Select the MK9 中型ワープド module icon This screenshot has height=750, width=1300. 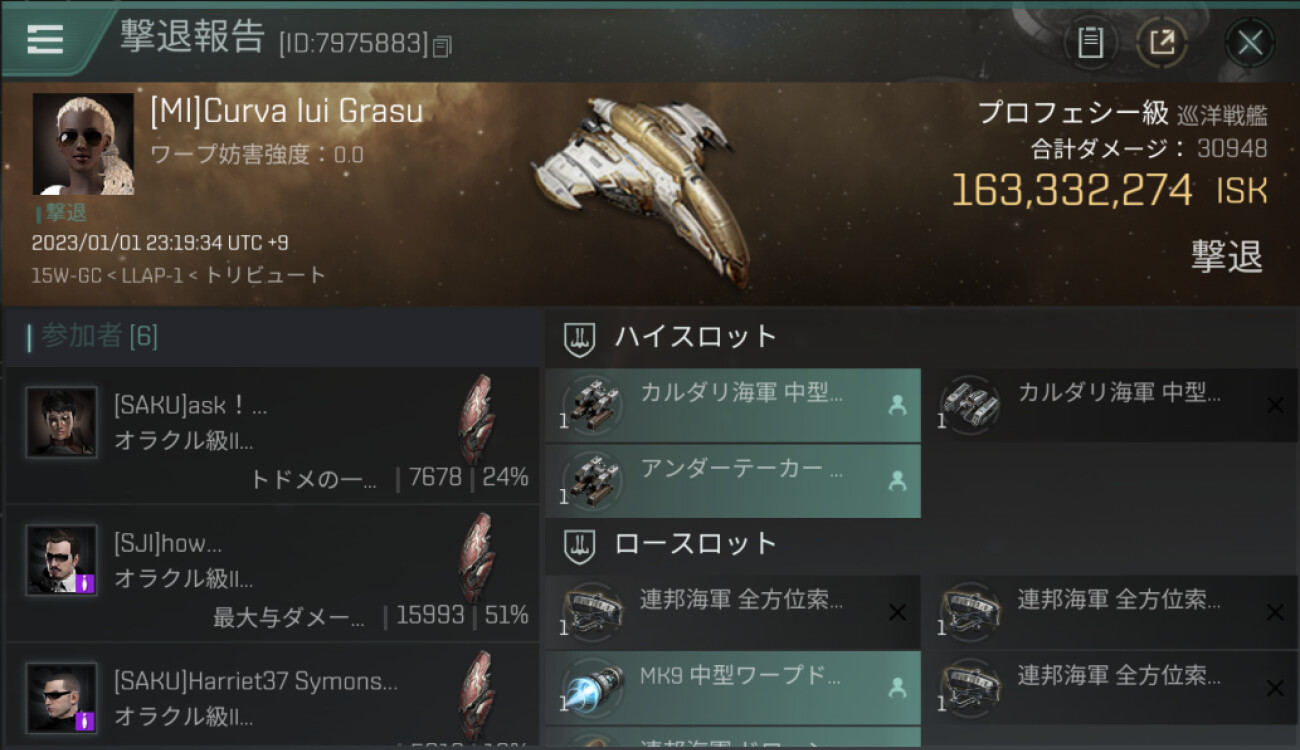tap(591, 687)
